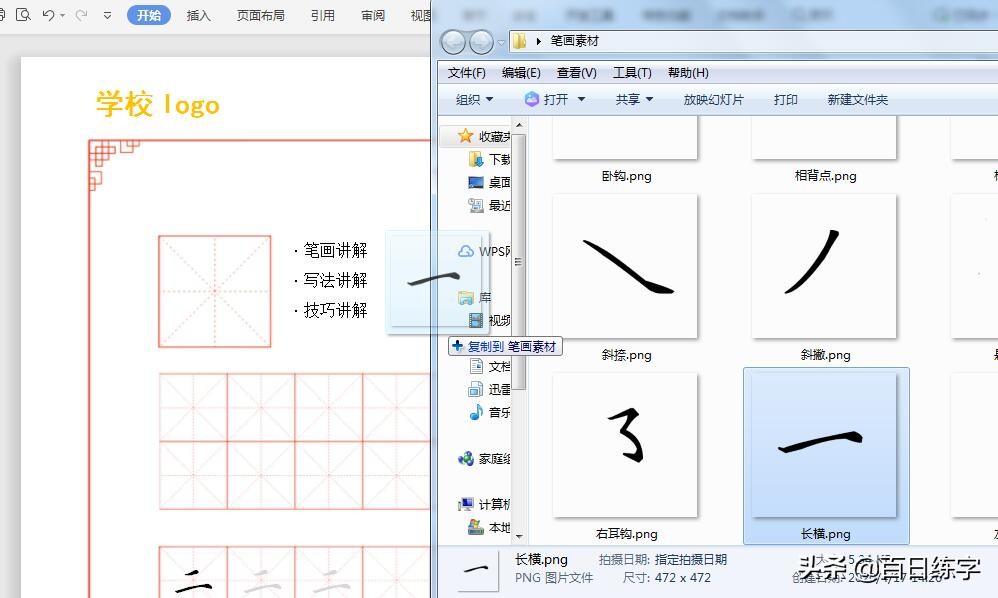Open the 工具(T) menu in Explorer

(x=632, y=73)
